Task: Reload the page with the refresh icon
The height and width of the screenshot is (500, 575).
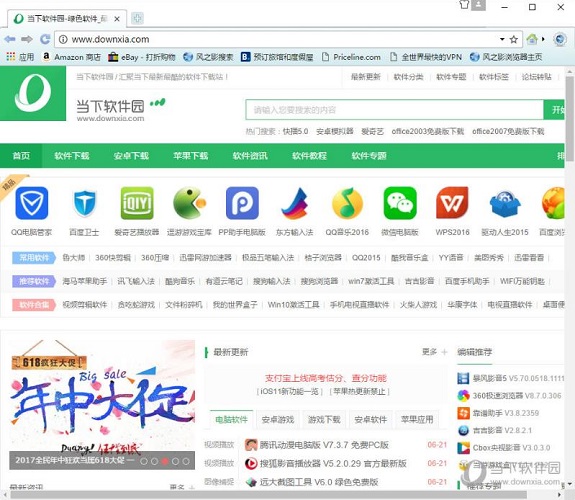Action: point(45,39)
